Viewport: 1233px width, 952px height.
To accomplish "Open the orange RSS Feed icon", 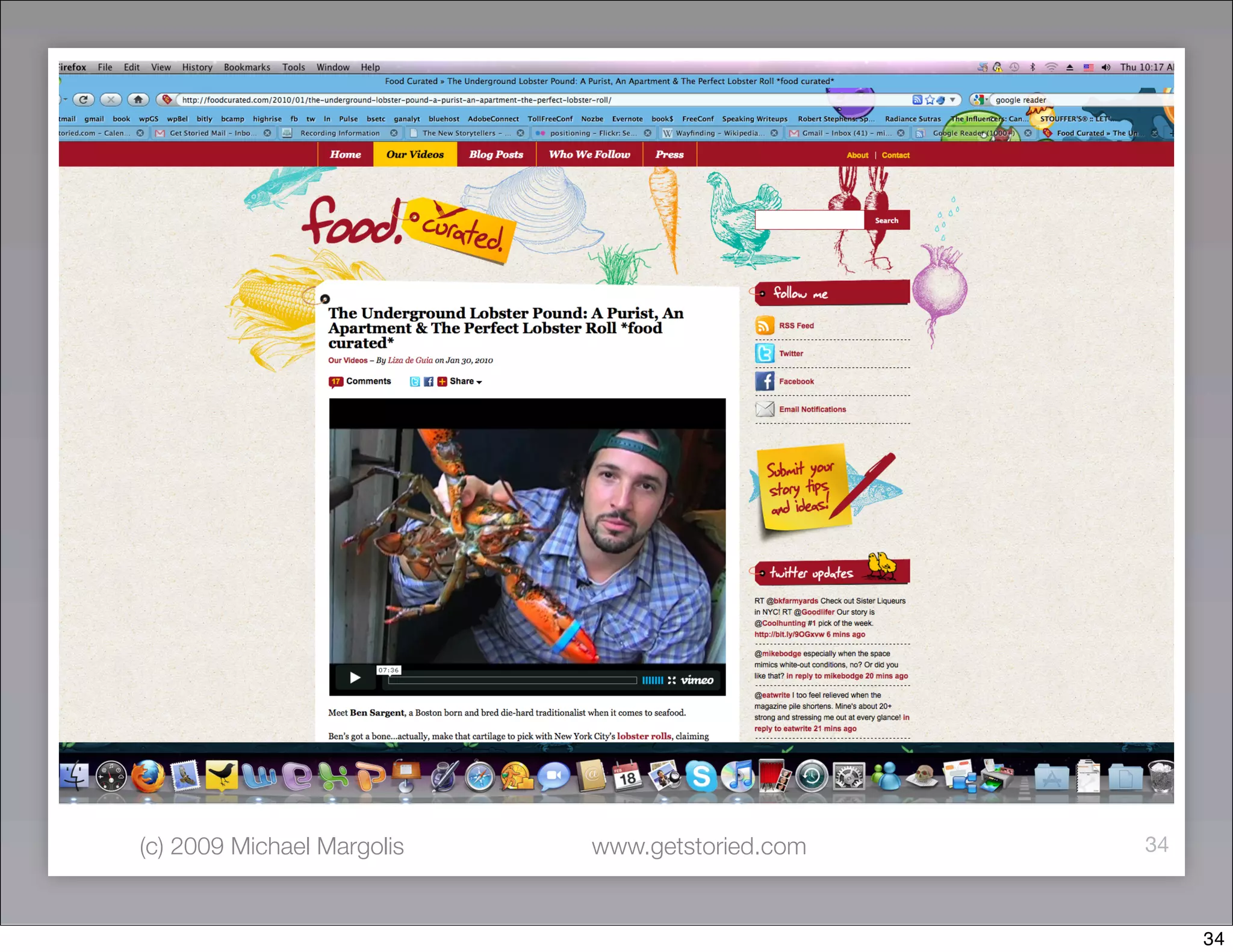I will (765, 326).
